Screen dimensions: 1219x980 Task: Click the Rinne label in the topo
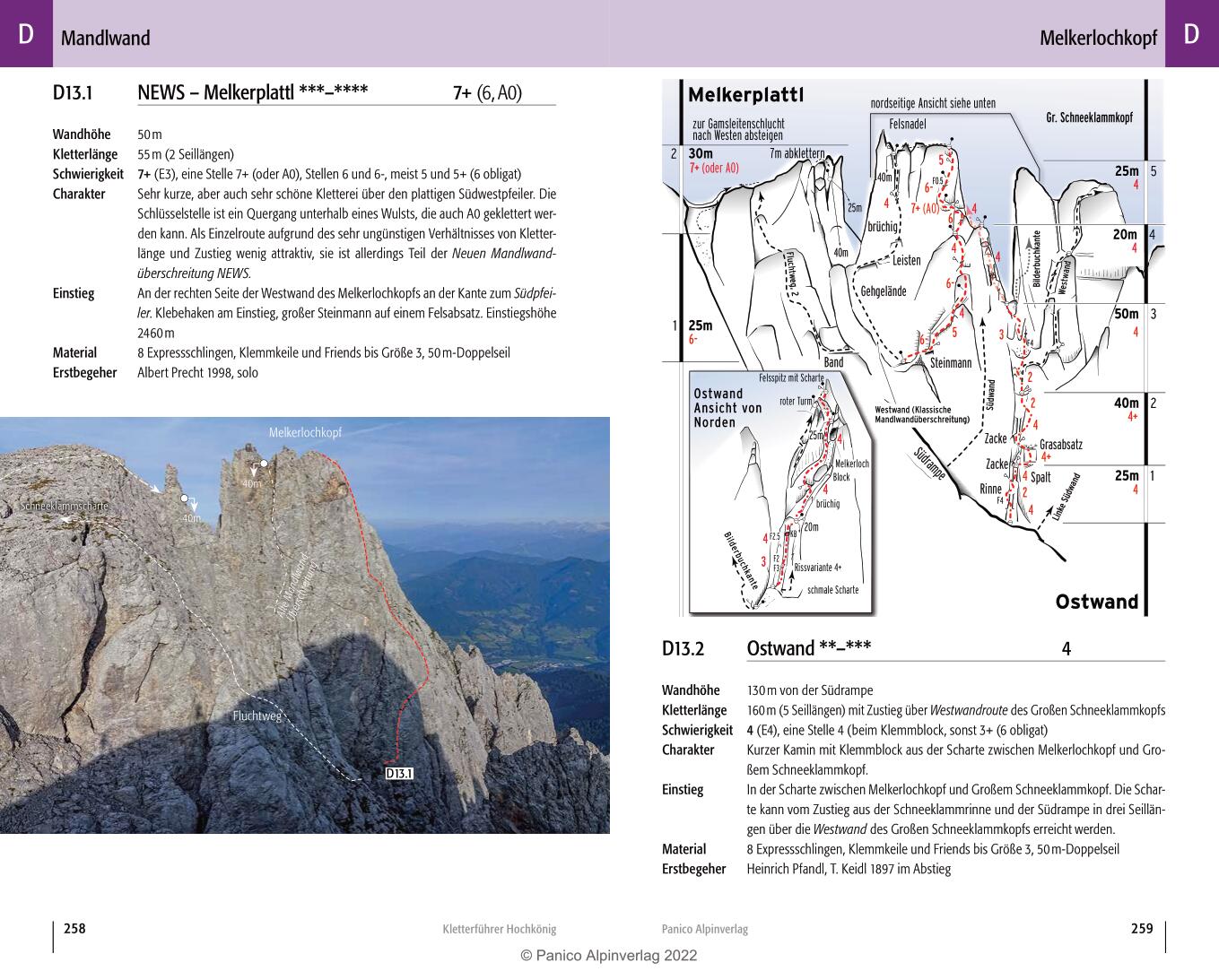(990, 489)
